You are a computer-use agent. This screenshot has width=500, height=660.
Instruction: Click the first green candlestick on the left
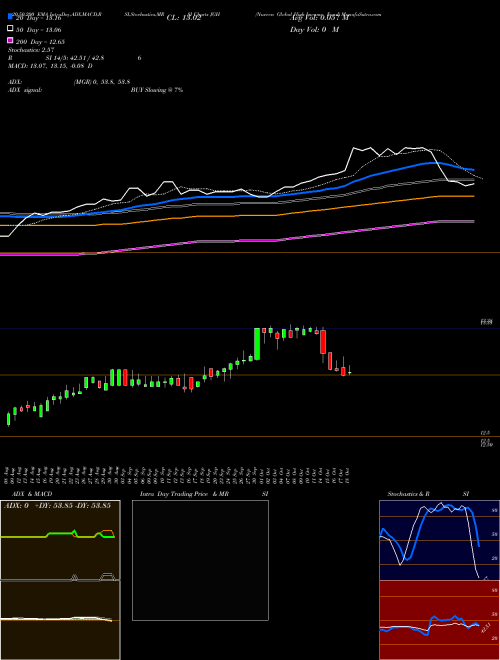coord(8,419)
